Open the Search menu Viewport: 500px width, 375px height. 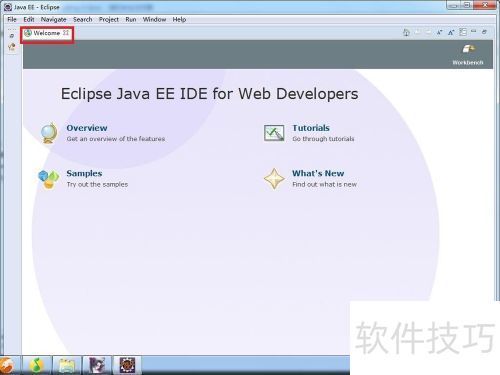83,19
